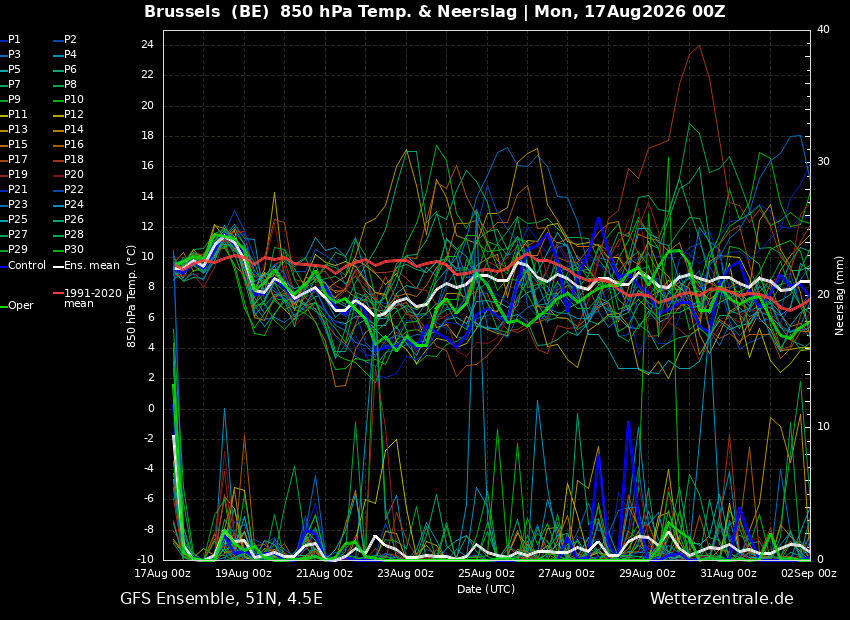Click the 29Aug 00z date label
The height and width of the screenshot is (620, 850).
pyautogui.click(x=648, y=573)
